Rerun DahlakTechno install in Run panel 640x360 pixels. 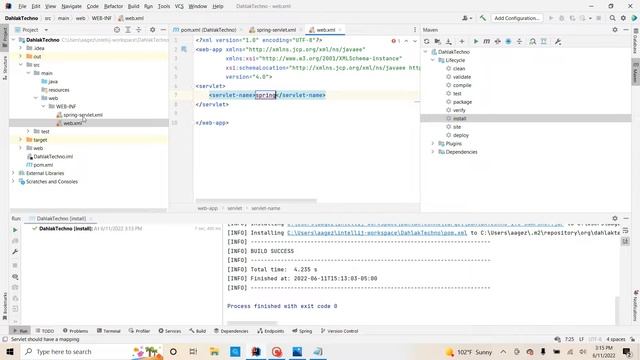pos(15,230)
